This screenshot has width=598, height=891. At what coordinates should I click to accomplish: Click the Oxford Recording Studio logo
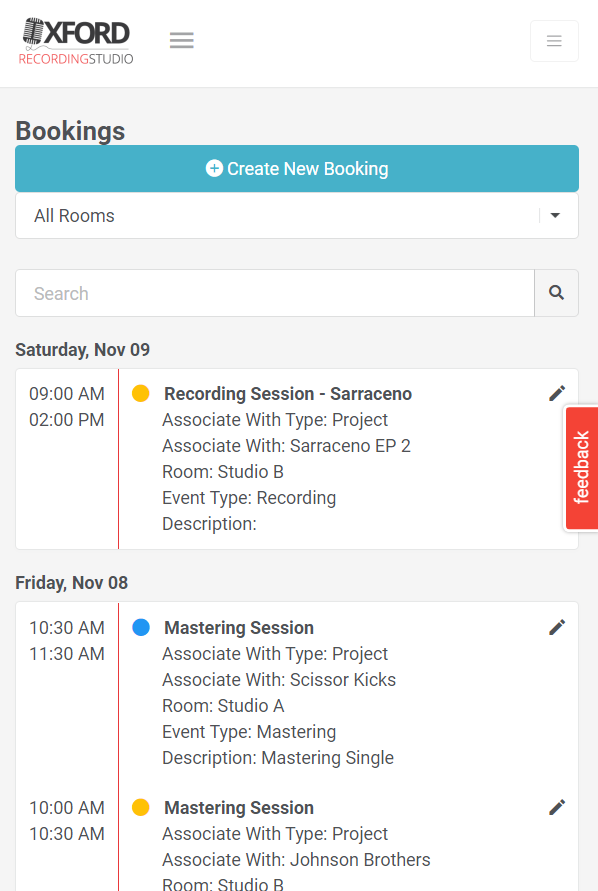[76, 41]
